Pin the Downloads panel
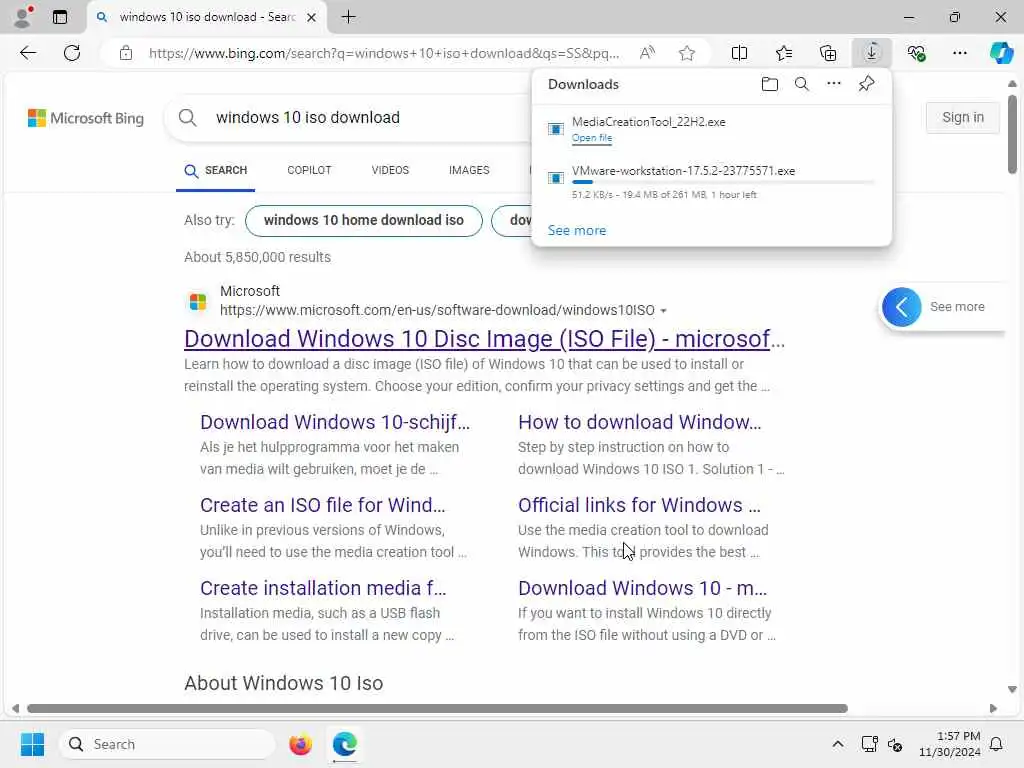 pyautogui.click(x=866, y=84)
